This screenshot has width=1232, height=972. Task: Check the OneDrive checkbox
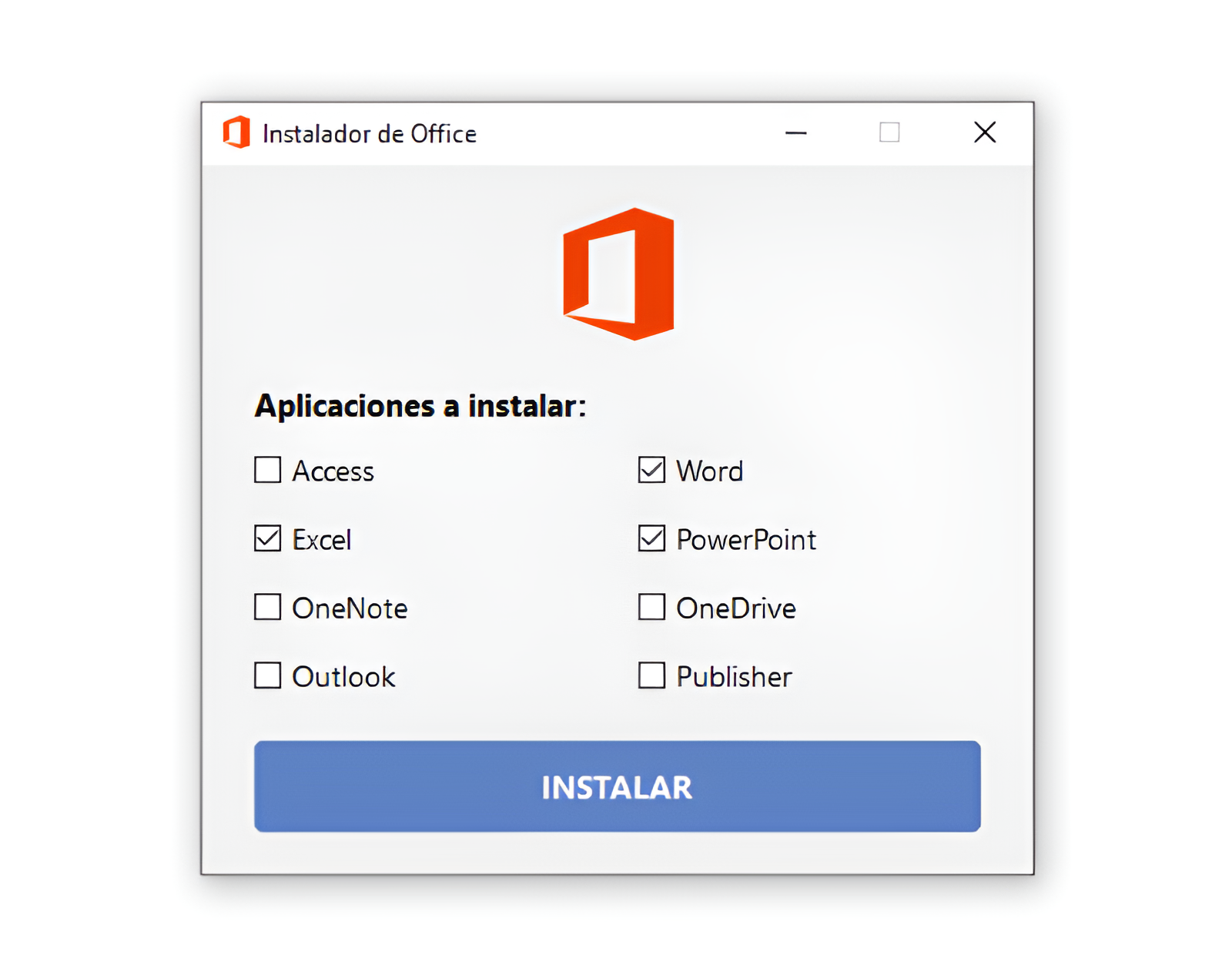pyautogui.click(x=651, y=607)
